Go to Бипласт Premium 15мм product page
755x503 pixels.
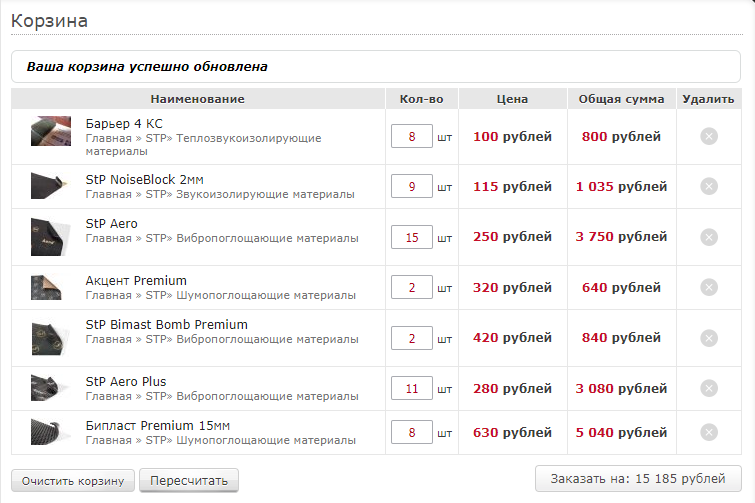pyautogui.click(x=158, y=426)
